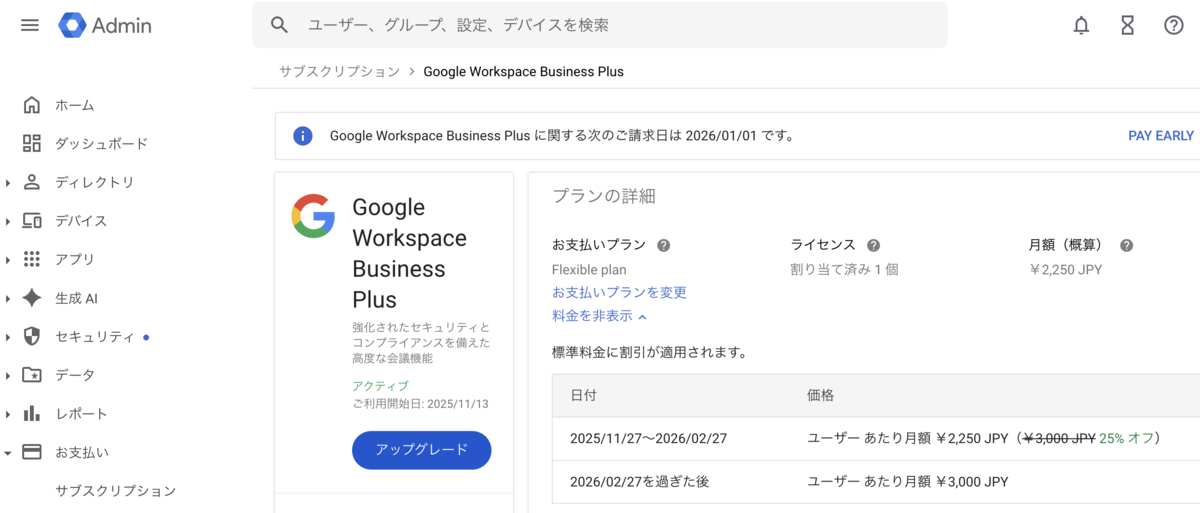The height and width of the screenshot is (513, 1200).
Task: Expand the データ menu arrow
Action: tap(8, 375)
